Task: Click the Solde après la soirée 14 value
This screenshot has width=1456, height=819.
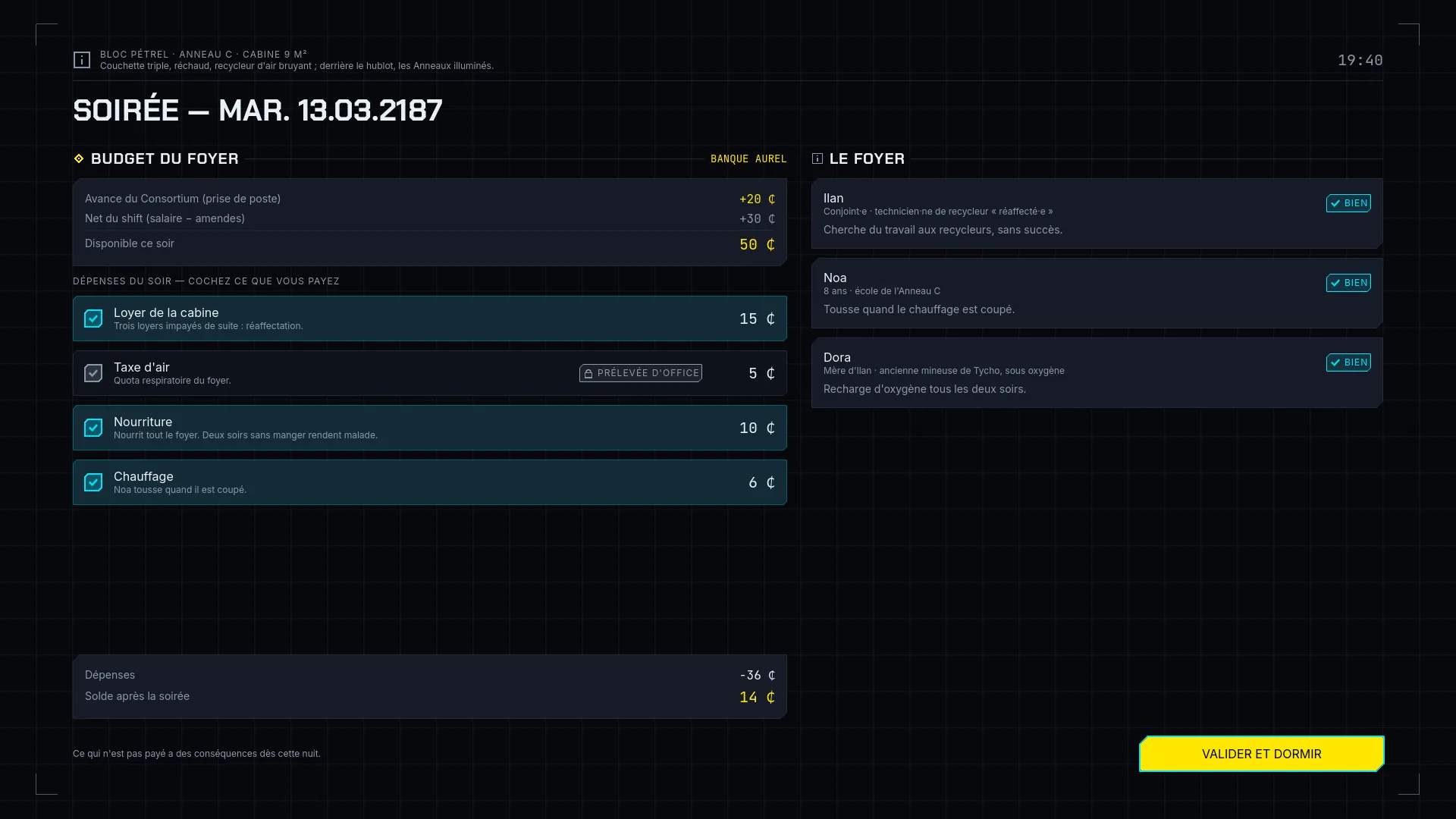Action: click(757, 697)
